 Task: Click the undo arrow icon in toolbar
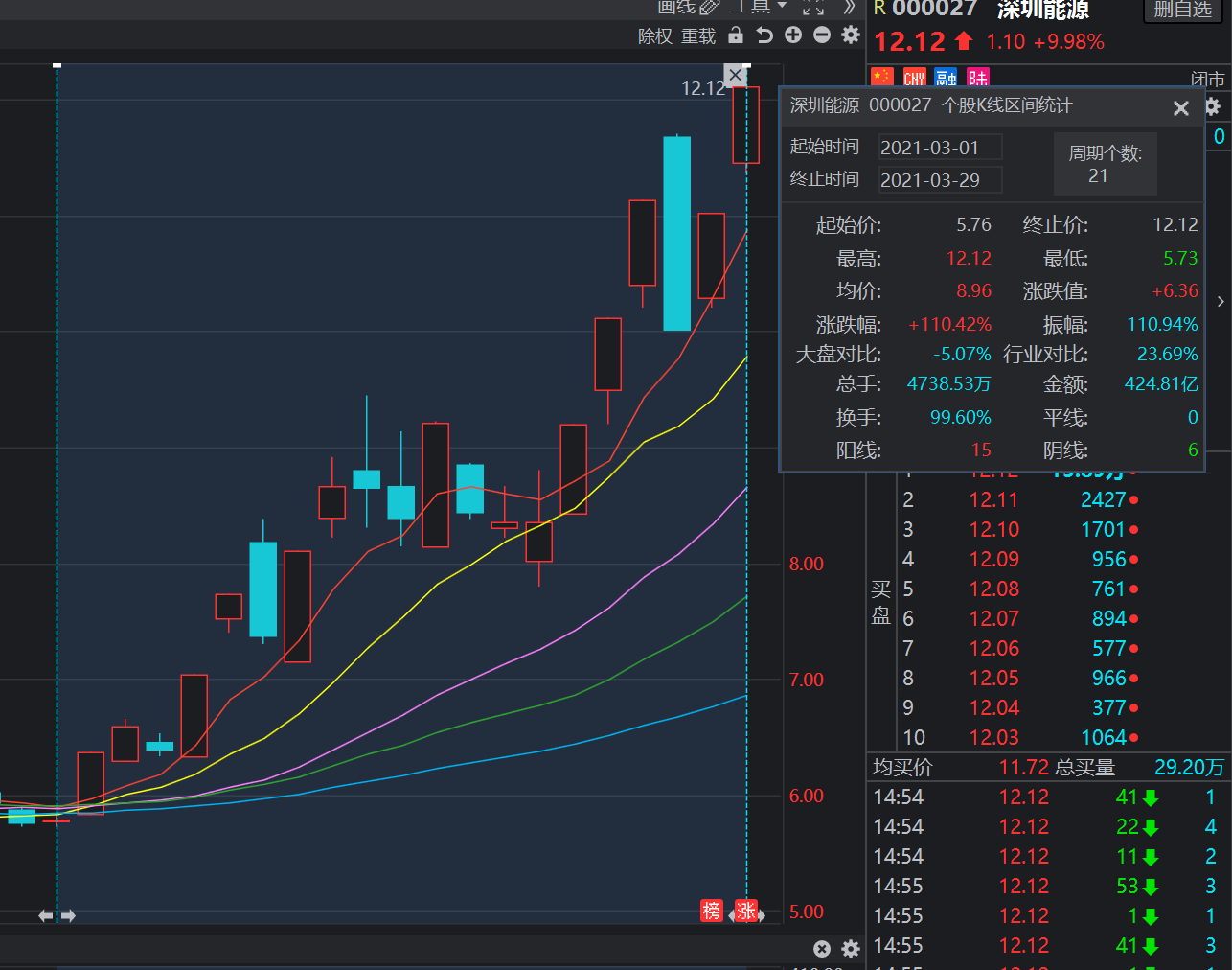click(x=764, y=35)
